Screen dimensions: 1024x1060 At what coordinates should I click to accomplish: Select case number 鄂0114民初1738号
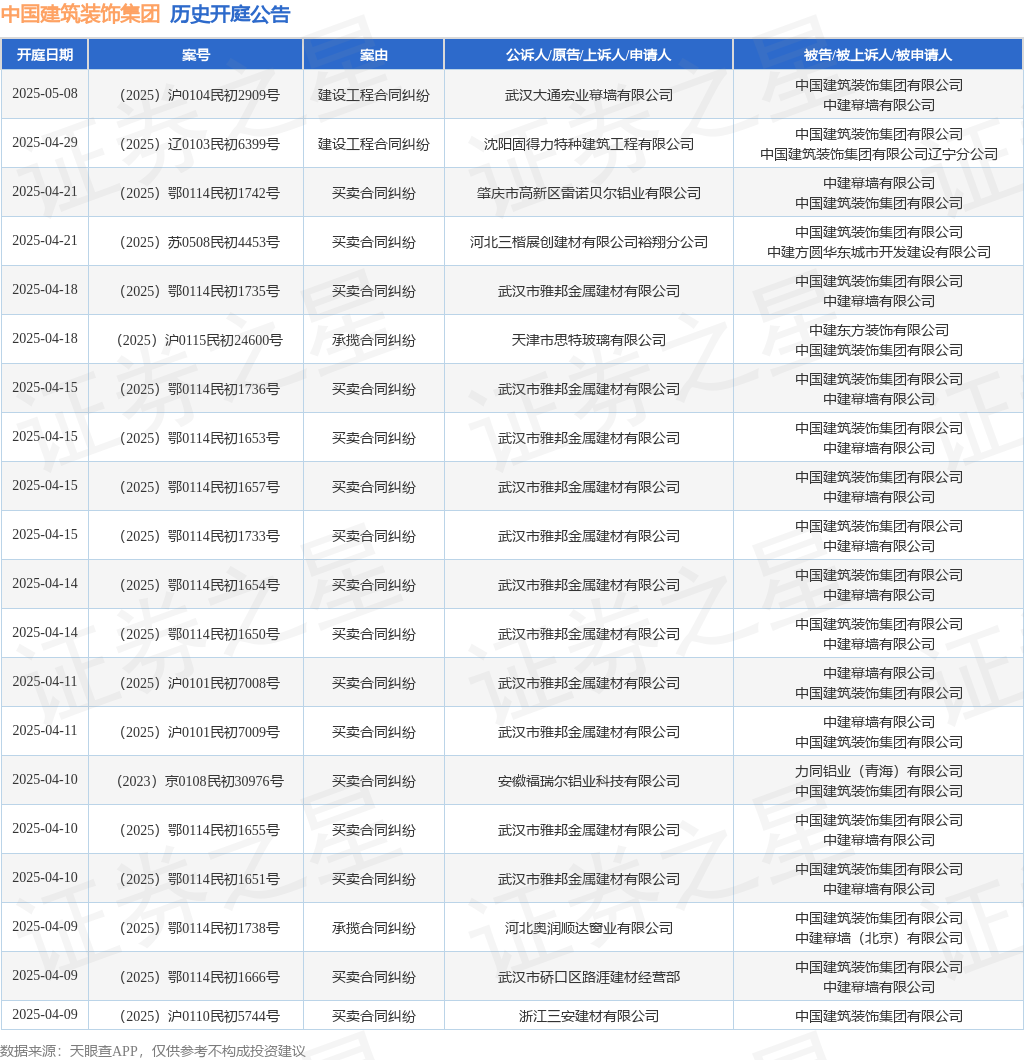[224, 928]
